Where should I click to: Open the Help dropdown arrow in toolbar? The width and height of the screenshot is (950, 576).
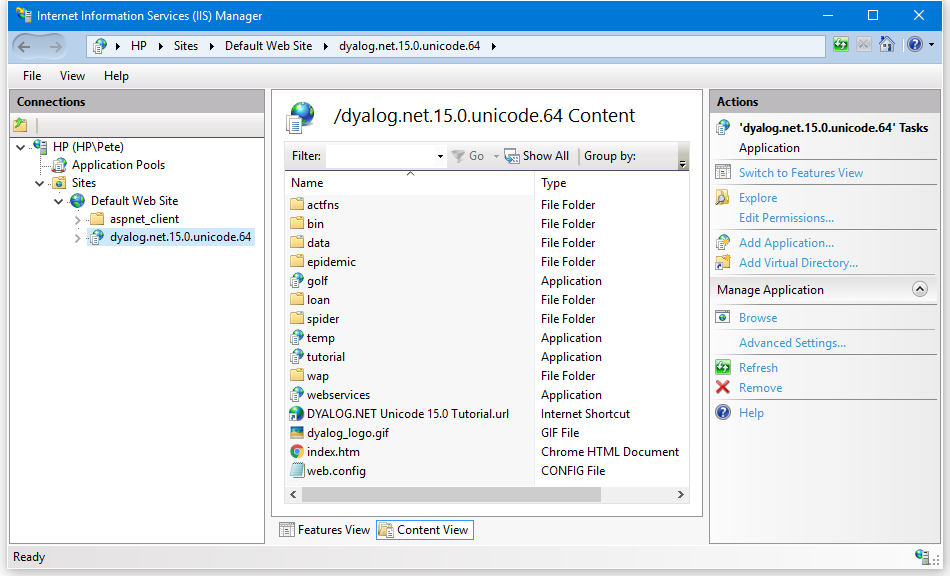pos(932,45)
